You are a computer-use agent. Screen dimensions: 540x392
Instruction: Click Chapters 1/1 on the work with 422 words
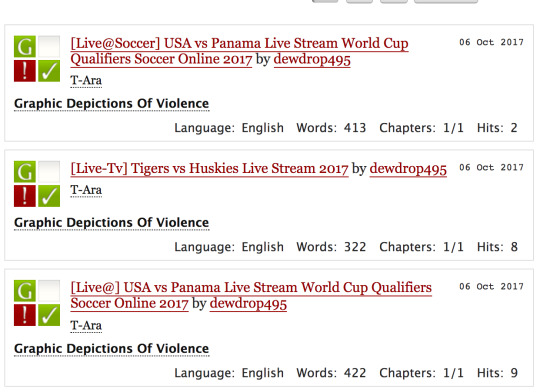pos(453,373)
